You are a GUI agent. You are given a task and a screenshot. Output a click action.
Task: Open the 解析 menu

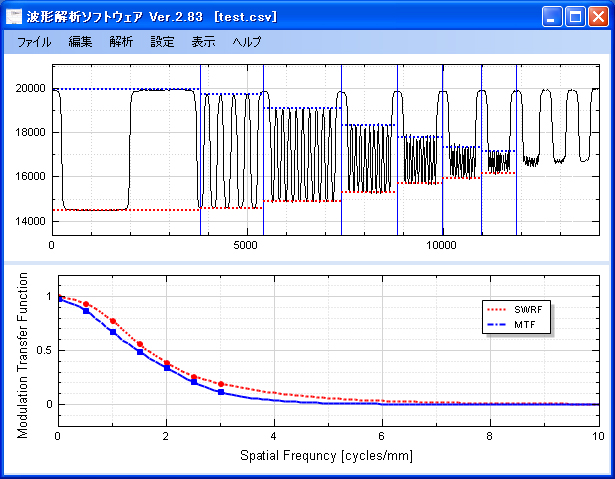click(121, 42)
